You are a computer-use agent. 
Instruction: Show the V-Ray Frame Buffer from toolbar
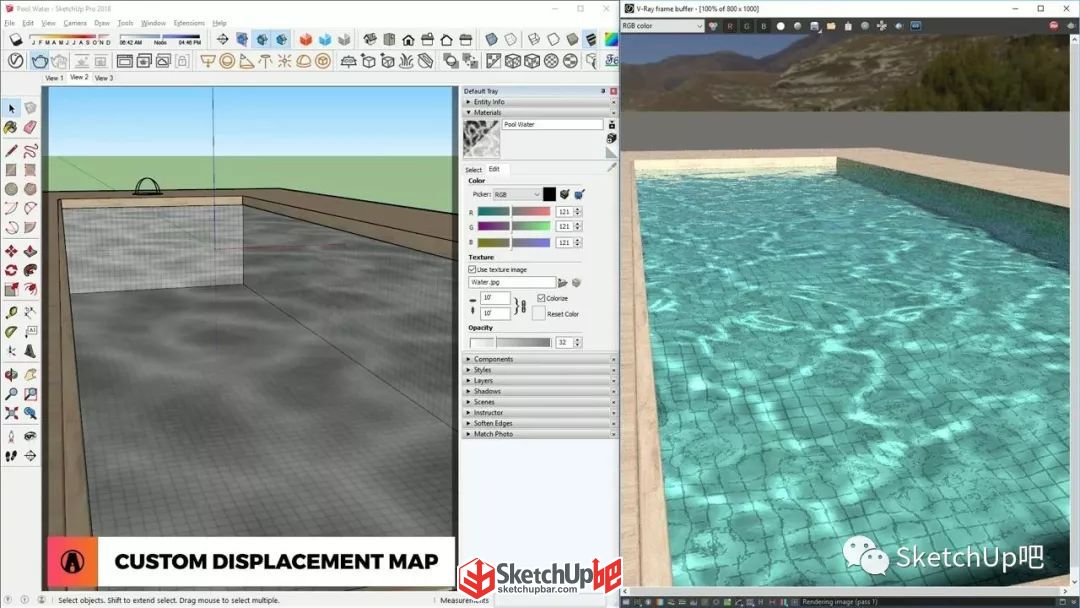tap(125, 61)
